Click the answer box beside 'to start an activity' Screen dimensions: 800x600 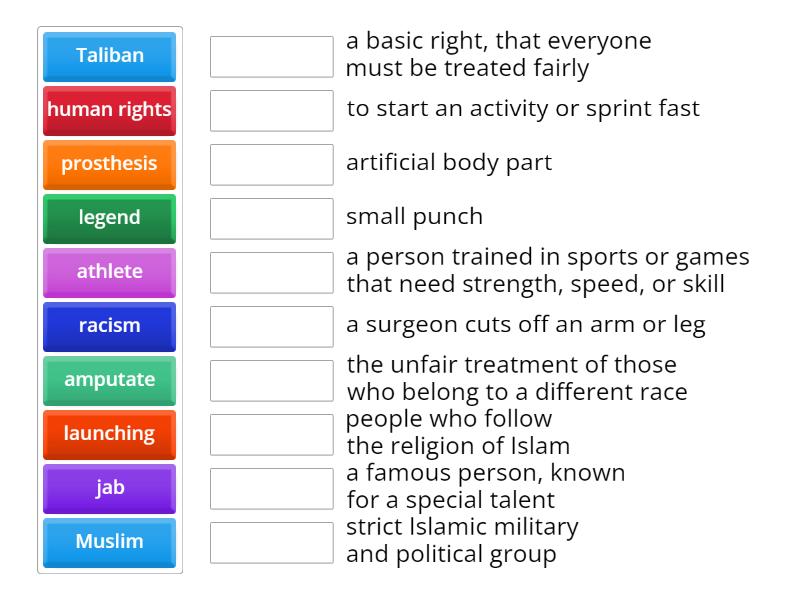point(271,111)
